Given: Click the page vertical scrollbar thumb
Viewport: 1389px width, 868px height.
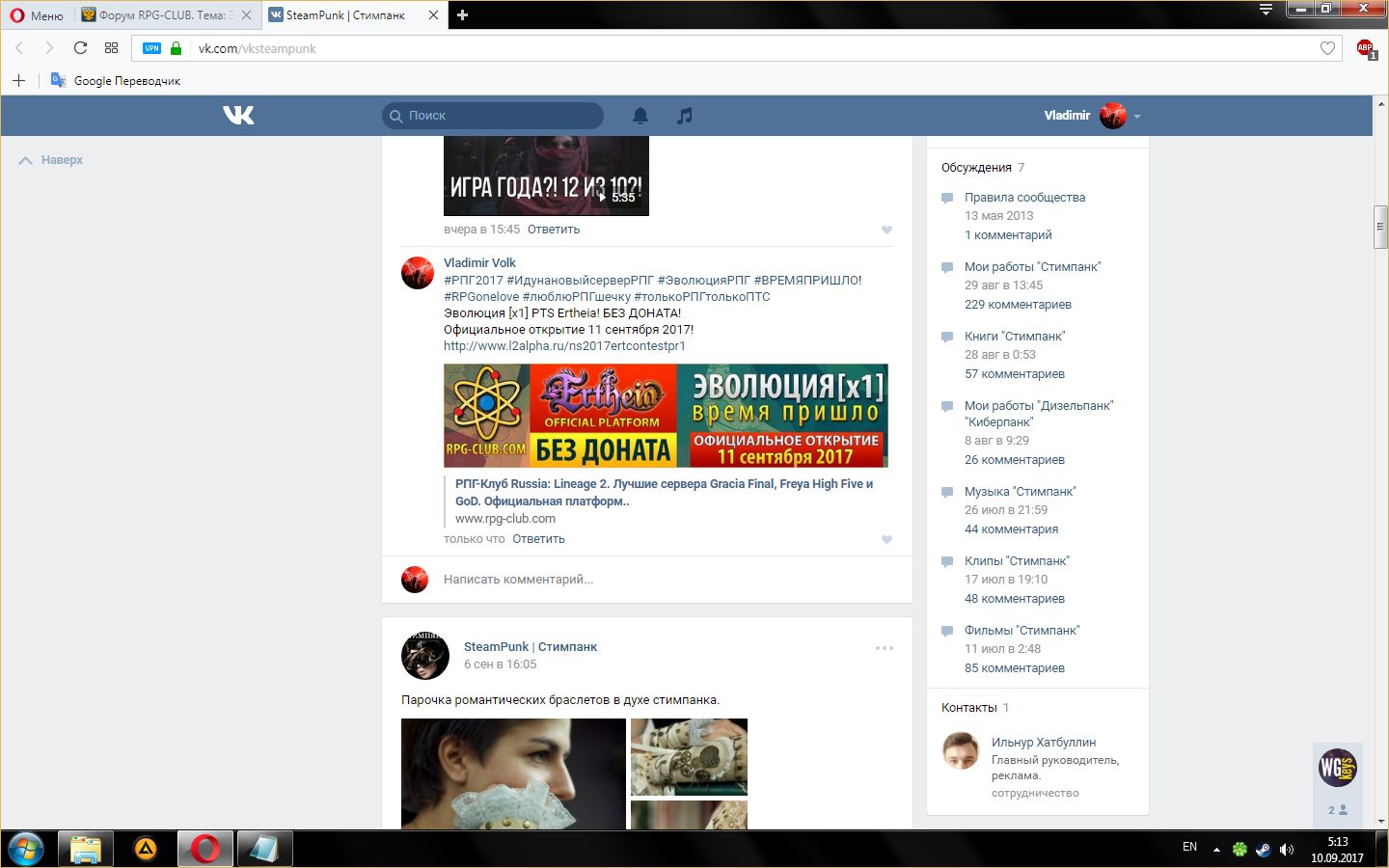Looking at the screenshot, I should tap(1381, 228).
